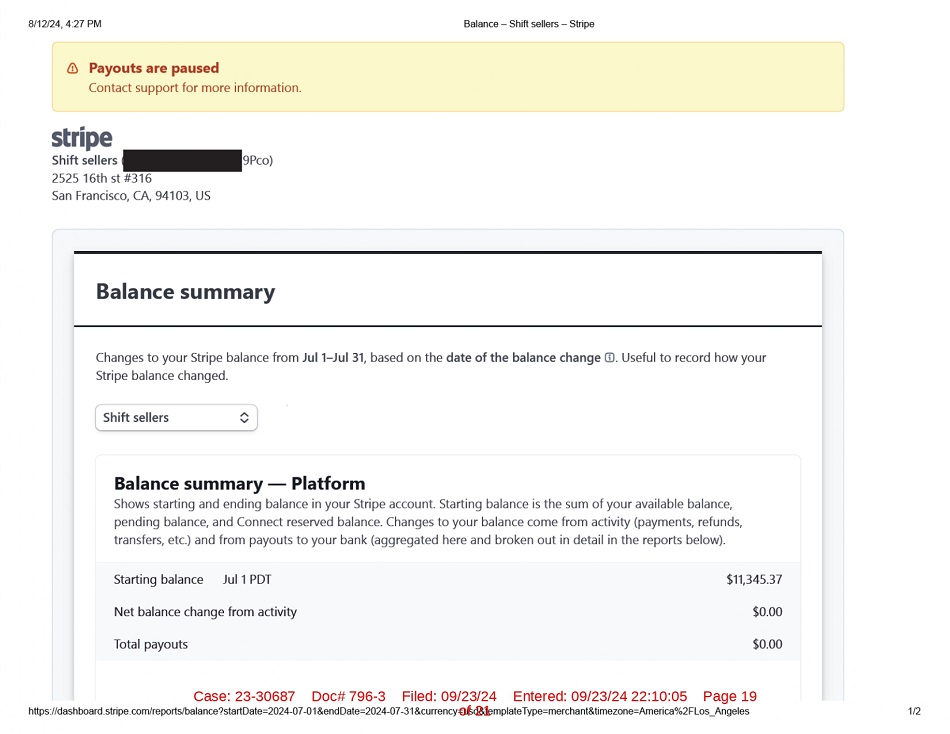Viewport: 950px width, 734px height.
Task: Click the info icon beside date of the balance change
Action: 610,358
